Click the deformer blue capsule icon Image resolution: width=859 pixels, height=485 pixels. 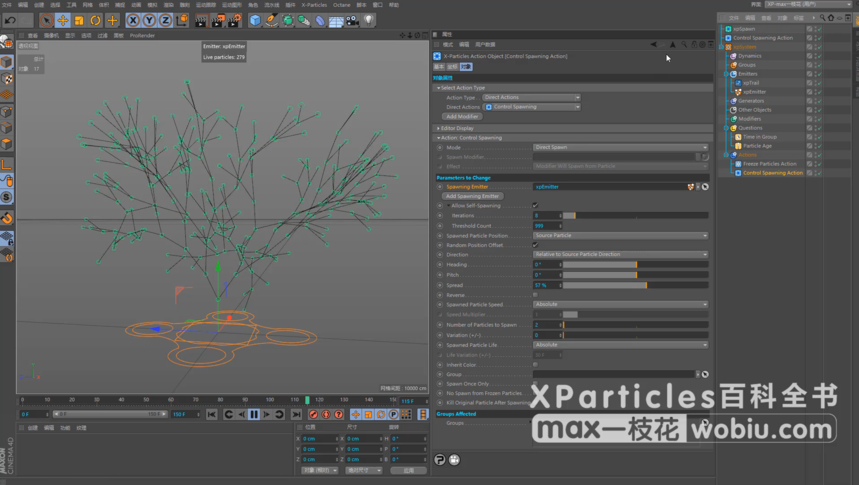click(320, 21)
